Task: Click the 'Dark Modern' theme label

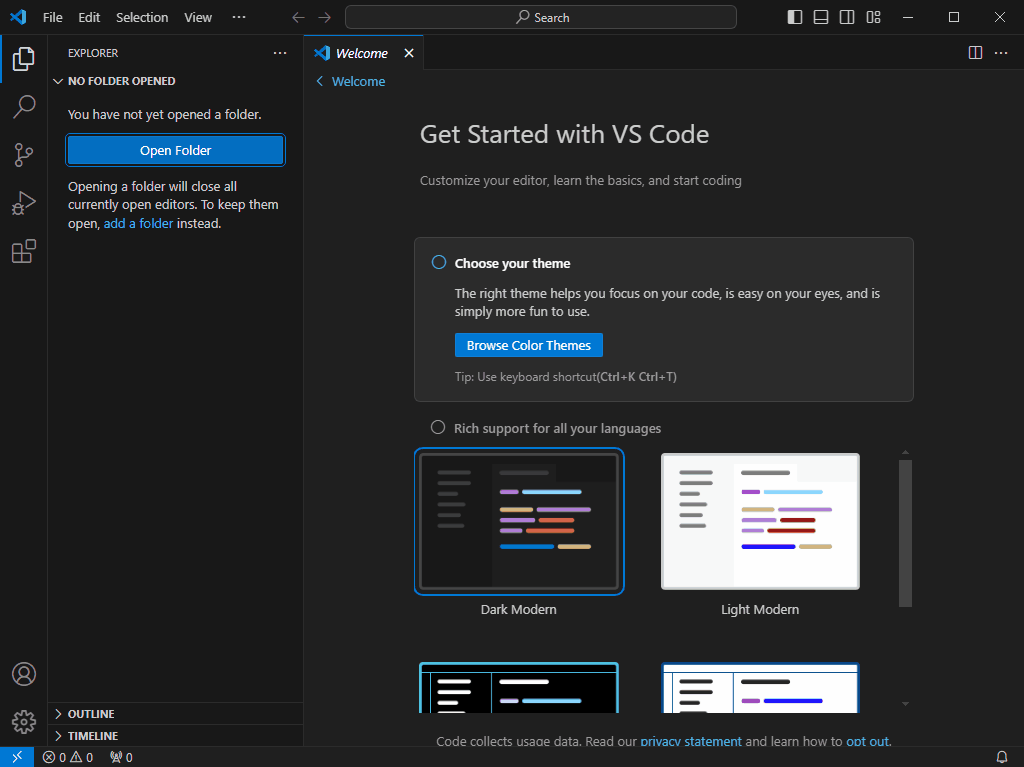Action: 519,610
